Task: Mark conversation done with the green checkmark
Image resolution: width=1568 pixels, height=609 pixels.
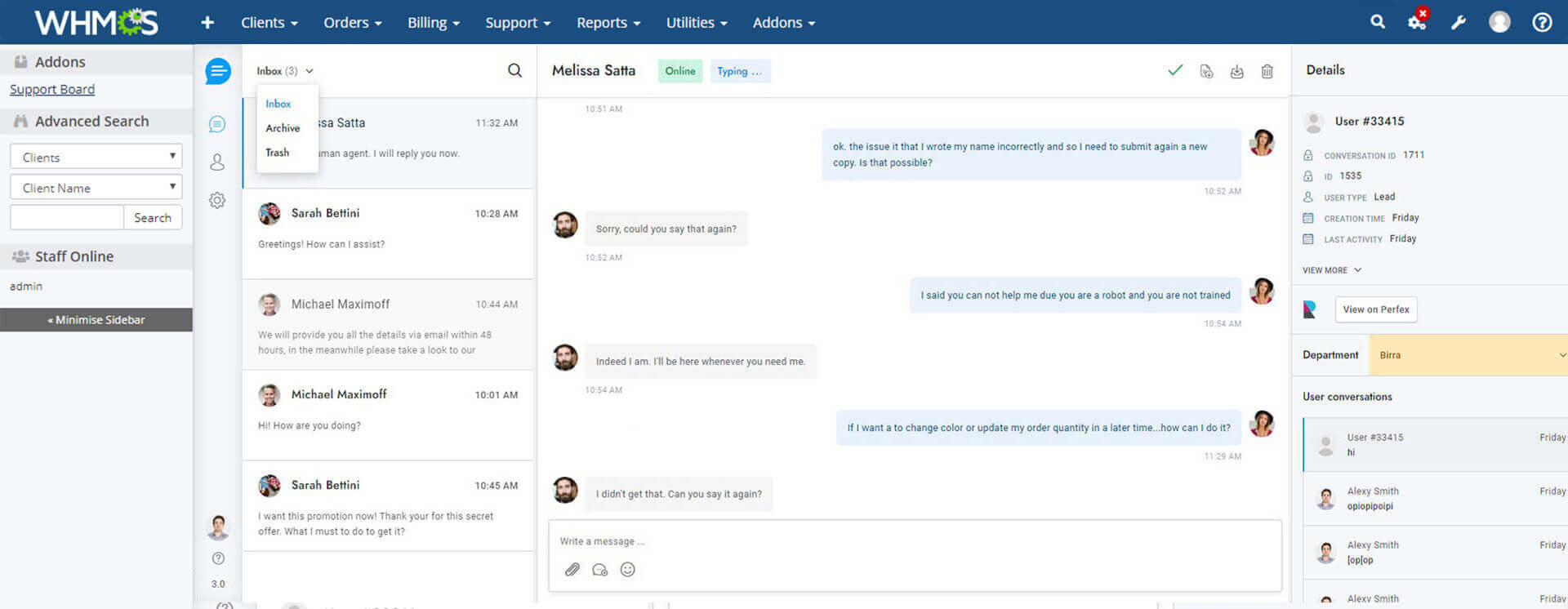Action: (x=1175, y=71)
